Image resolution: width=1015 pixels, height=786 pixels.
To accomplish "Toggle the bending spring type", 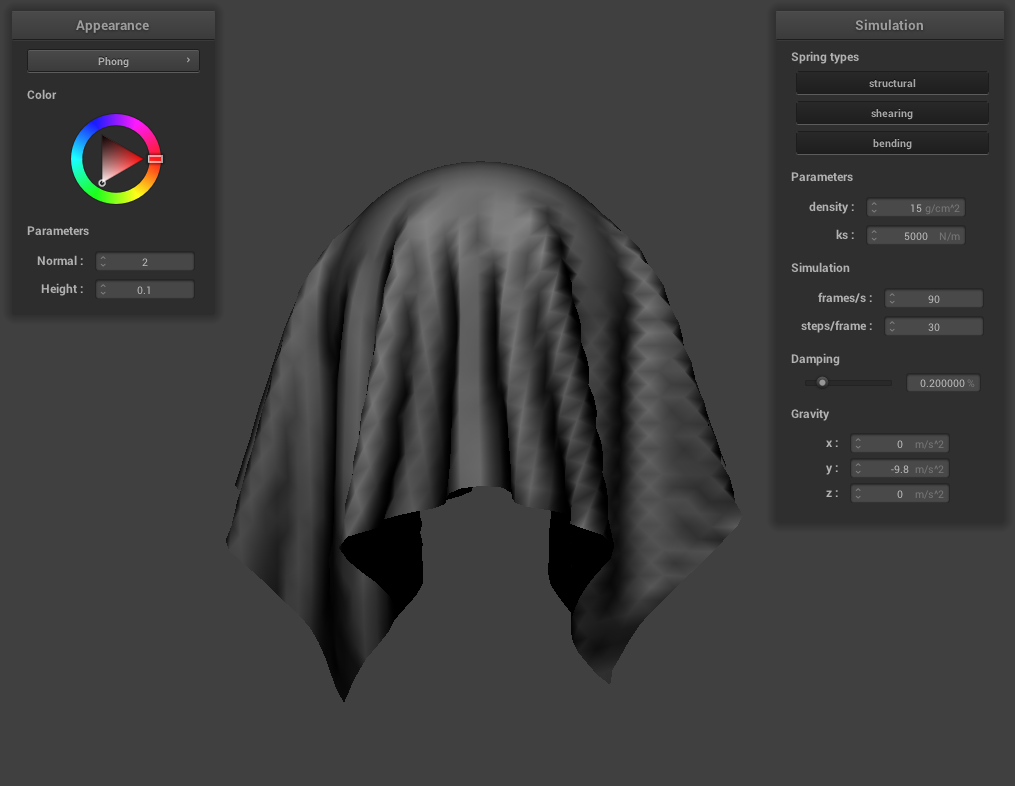I will 892,143.
